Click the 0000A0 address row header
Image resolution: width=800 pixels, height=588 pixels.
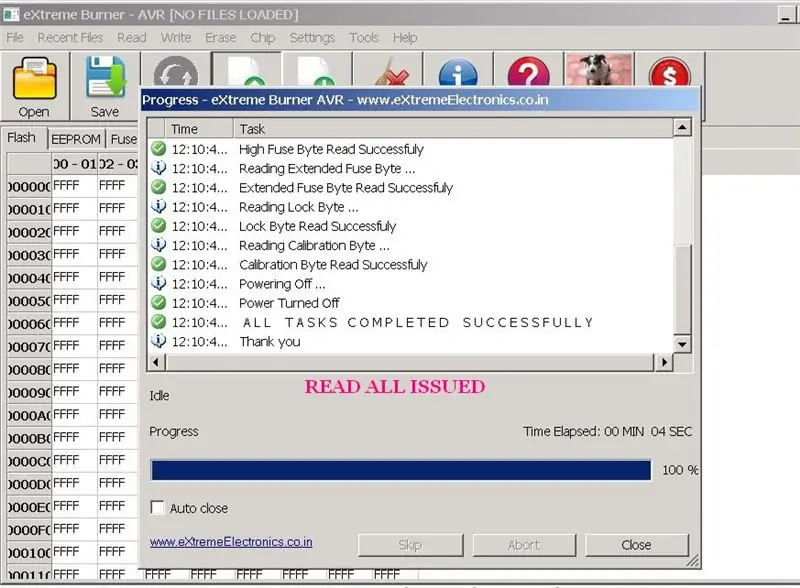coord(29,415)
